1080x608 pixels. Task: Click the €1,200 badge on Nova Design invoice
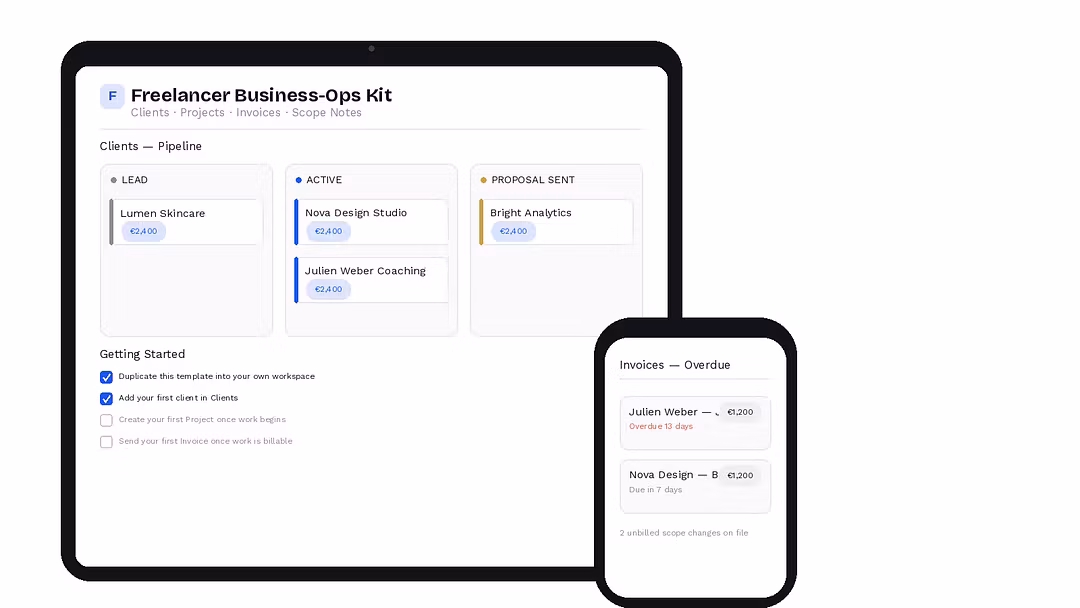tap(740, 475)
